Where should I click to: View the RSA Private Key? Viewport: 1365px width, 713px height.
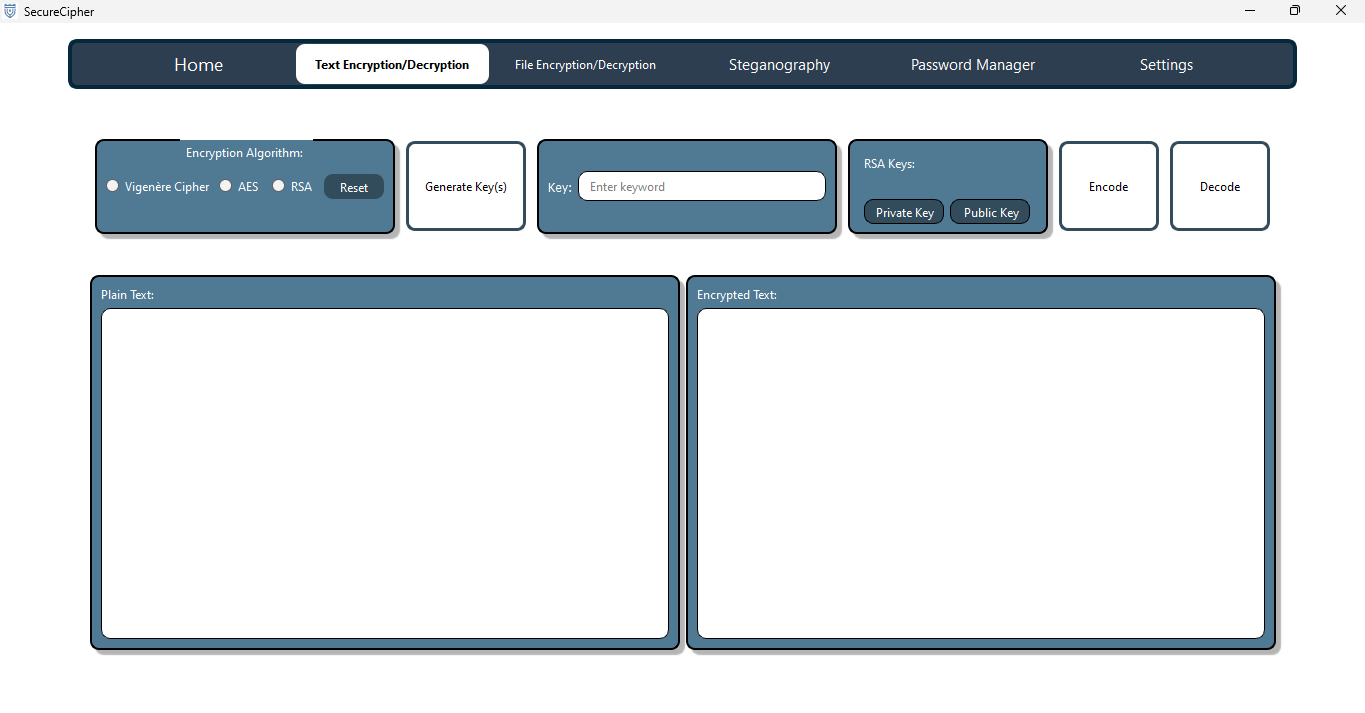[903, 211]
